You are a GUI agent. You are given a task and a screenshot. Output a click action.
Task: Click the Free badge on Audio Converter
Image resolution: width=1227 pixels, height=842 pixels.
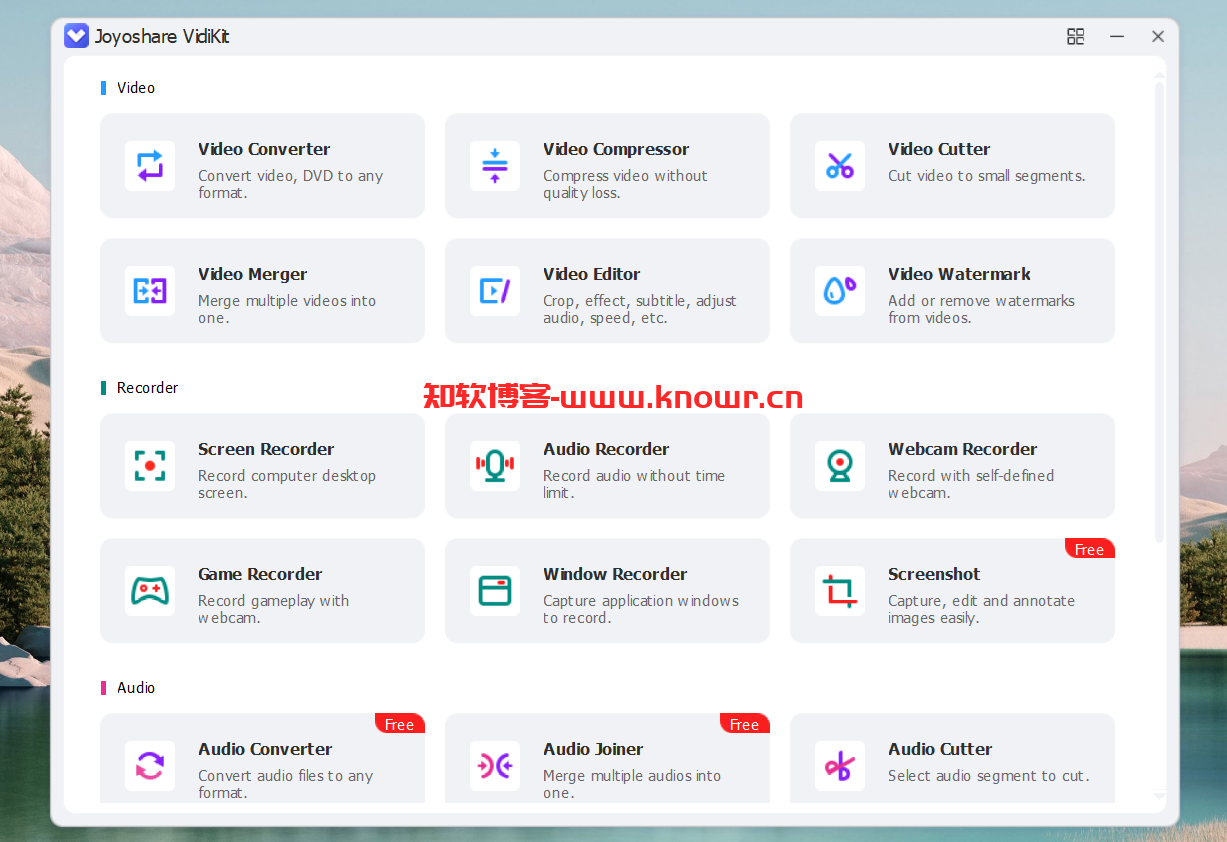click(400, 724)
